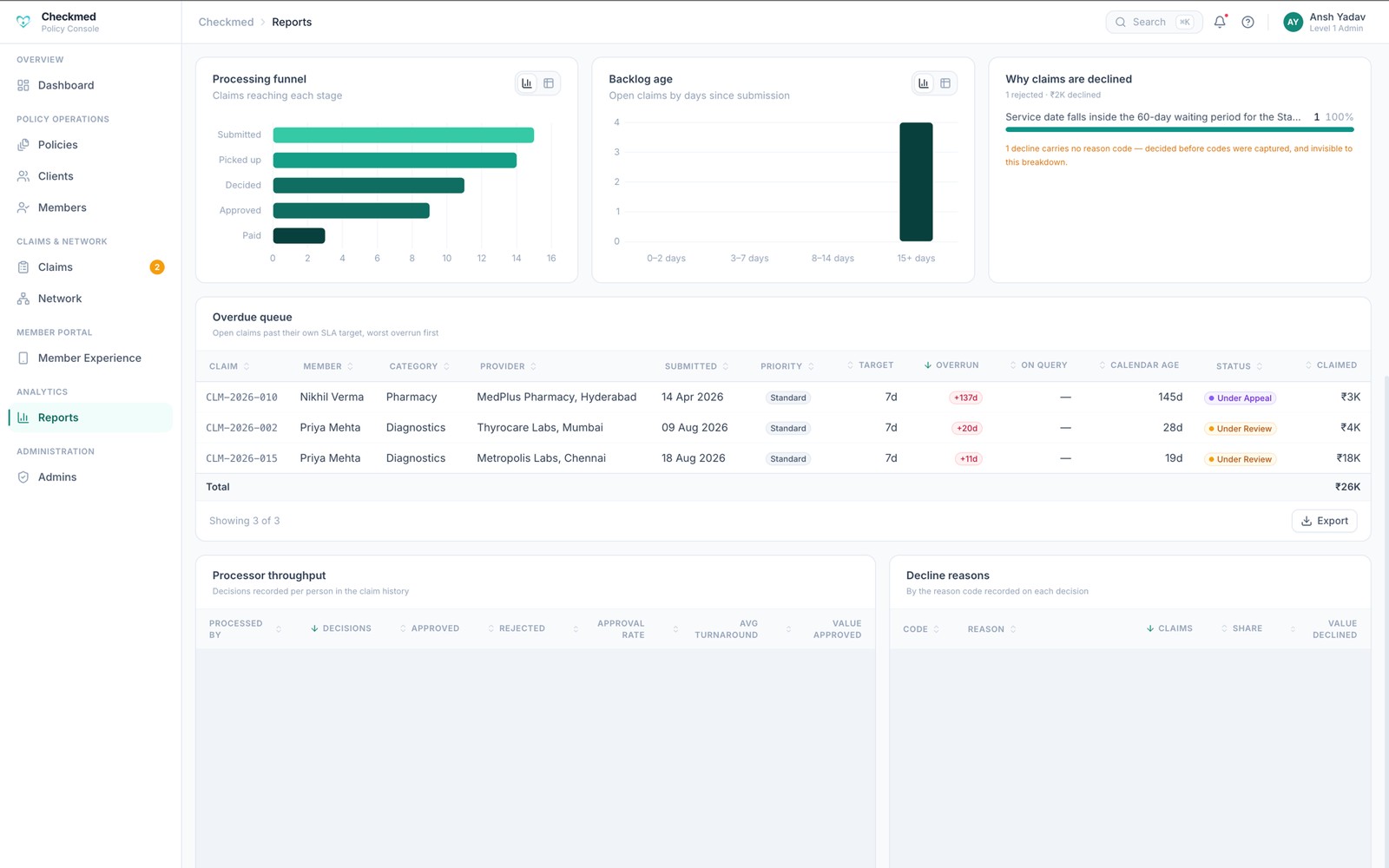This screenshot has height=868, width=1389.
Task: Open the notifications bell
Action: pyautogui.click(x=1220, y=22)
